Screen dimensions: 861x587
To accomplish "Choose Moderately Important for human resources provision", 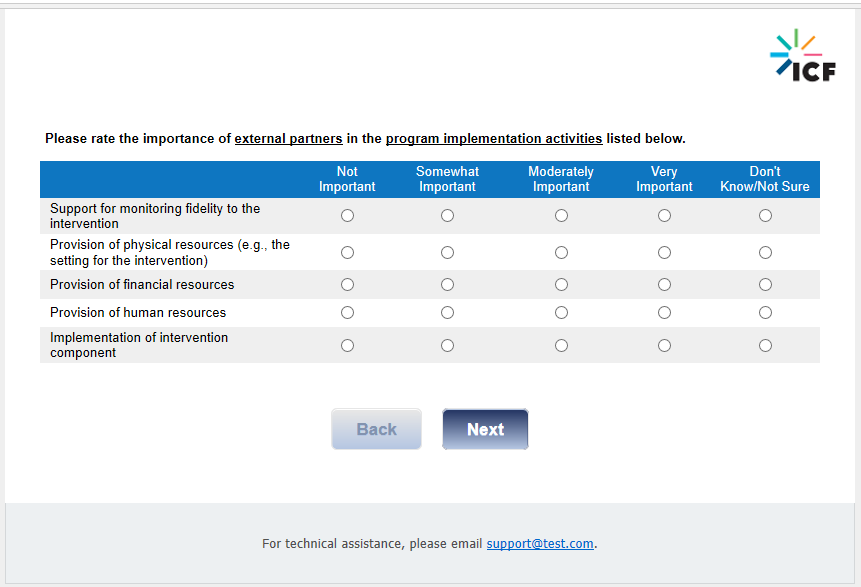I will 561,313.
